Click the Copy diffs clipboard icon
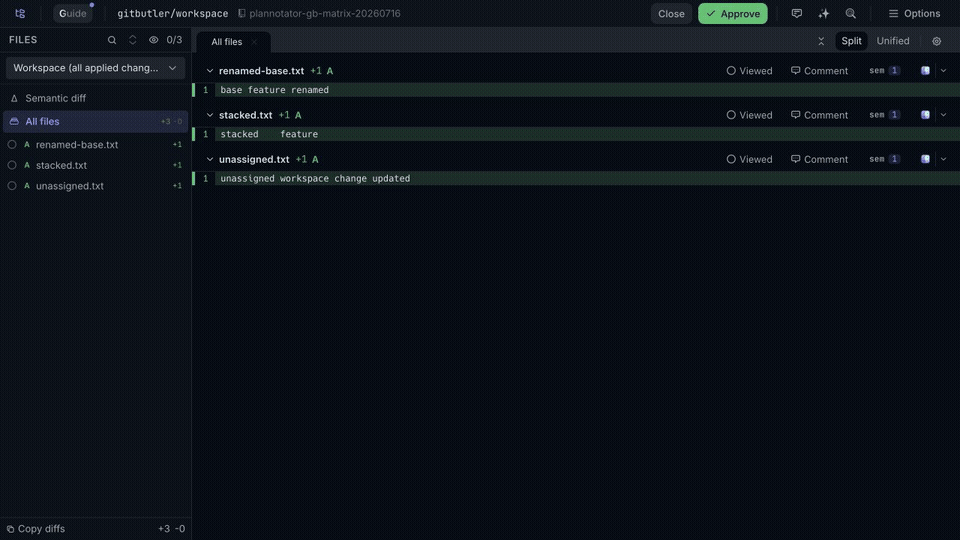This screenshot has width=960, height=540. [10, 529]
